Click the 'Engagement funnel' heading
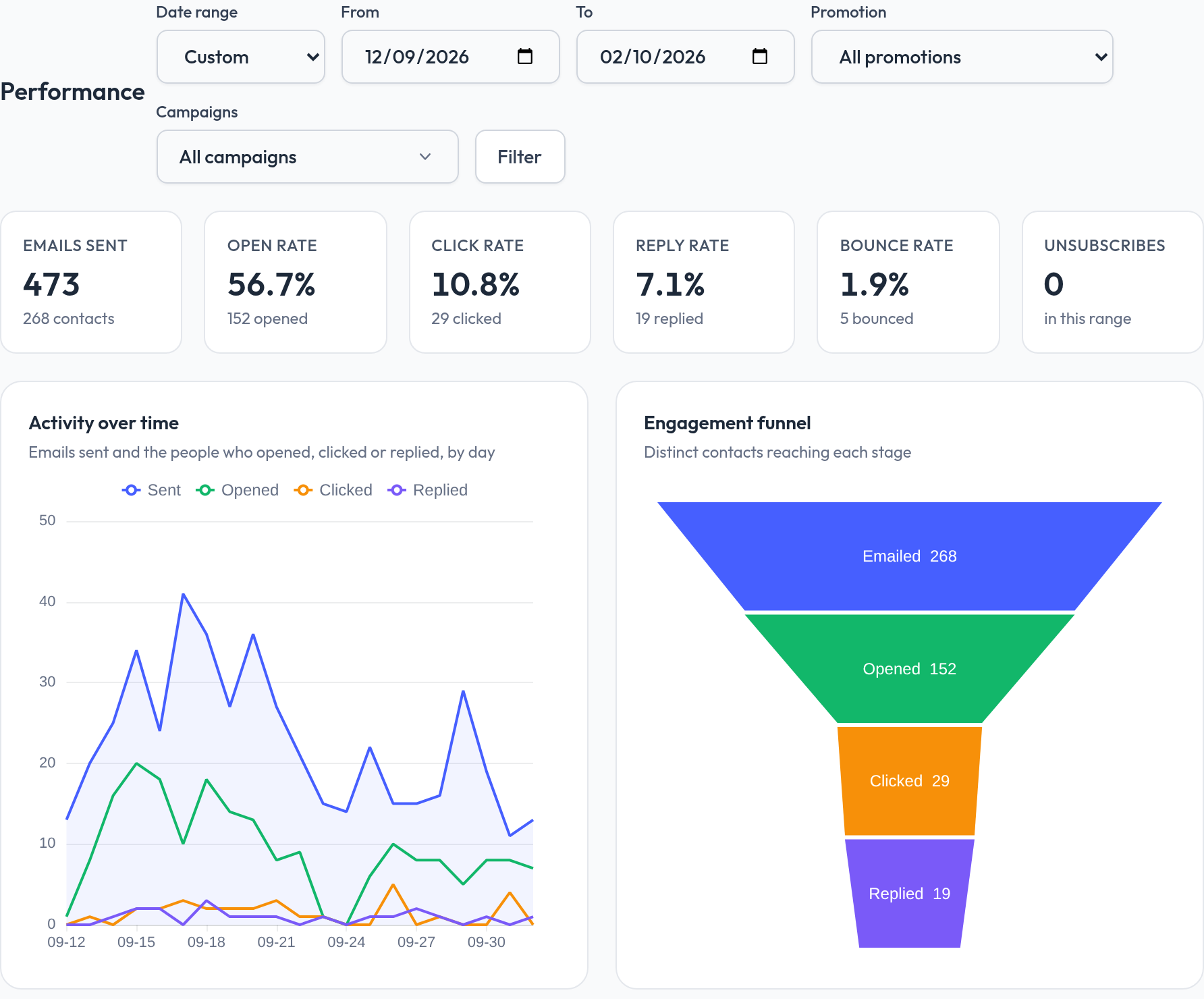 [x=728, y=423]
